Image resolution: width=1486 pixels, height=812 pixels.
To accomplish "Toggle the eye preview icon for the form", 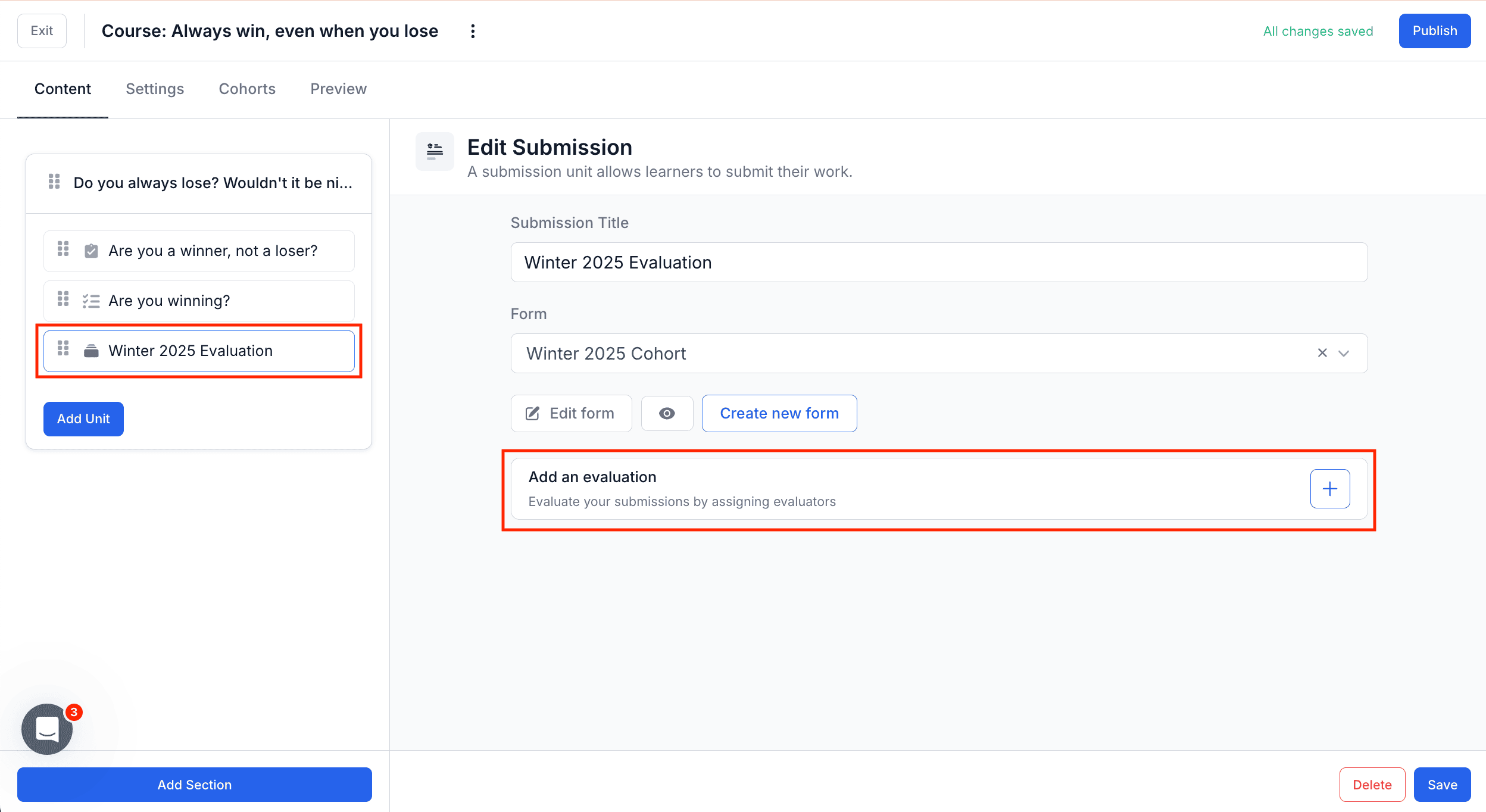I will 667,413.
